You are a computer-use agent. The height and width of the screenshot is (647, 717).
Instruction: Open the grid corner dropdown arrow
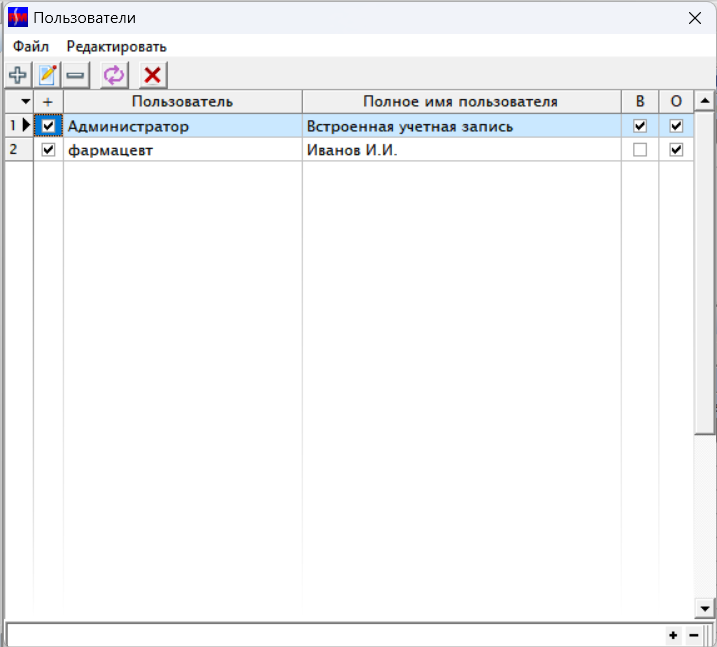26,102
